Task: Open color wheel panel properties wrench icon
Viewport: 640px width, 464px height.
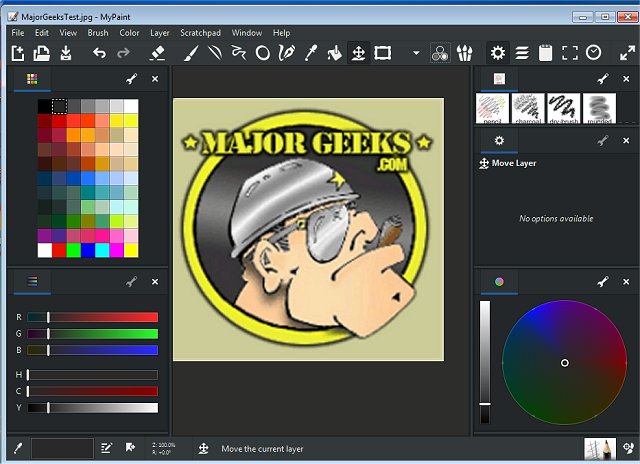Action: (602, 282)
